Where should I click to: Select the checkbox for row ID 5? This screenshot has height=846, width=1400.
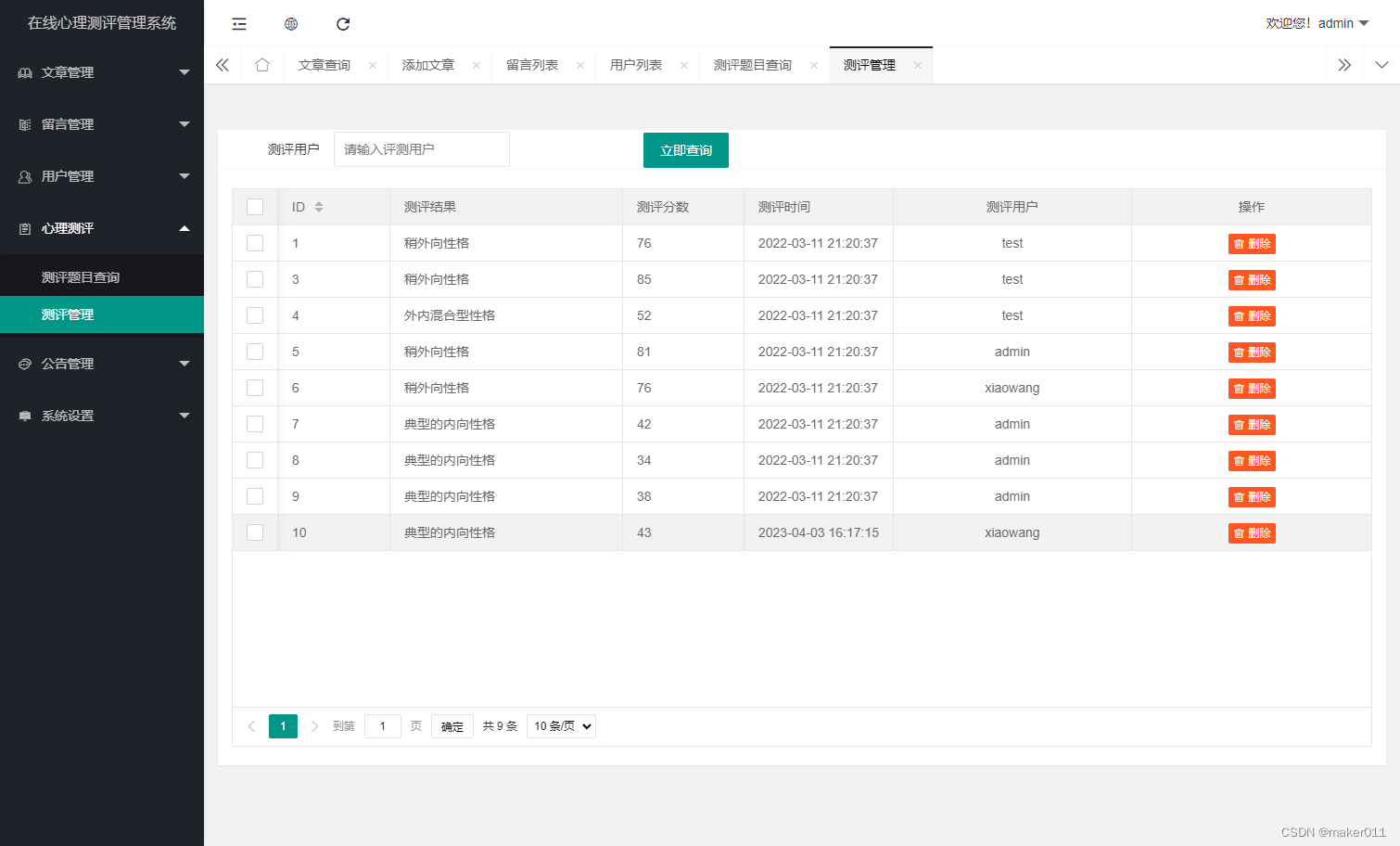pos(255,352)
